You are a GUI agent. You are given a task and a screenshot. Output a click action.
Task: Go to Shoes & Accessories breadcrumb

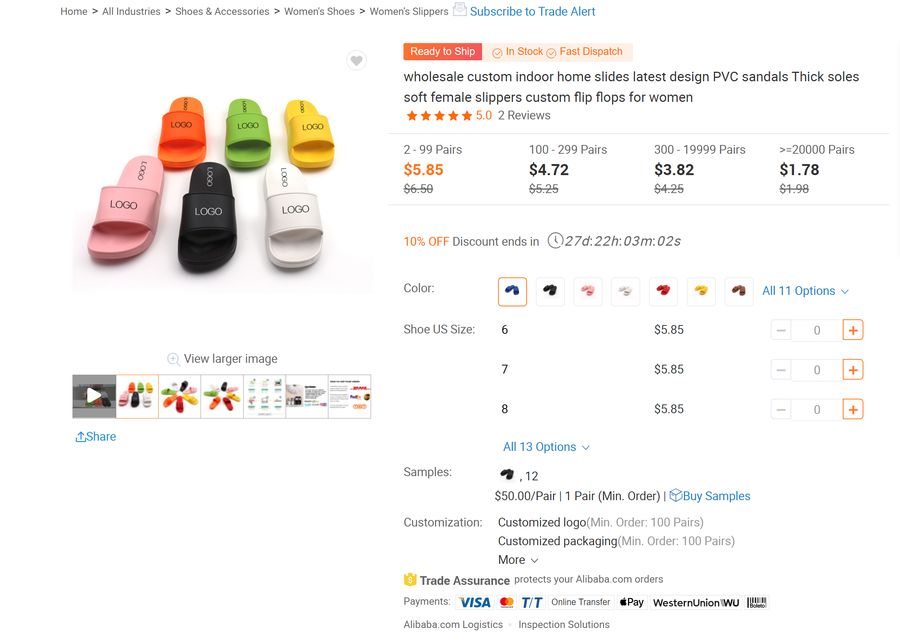click(x=222, y=11)
